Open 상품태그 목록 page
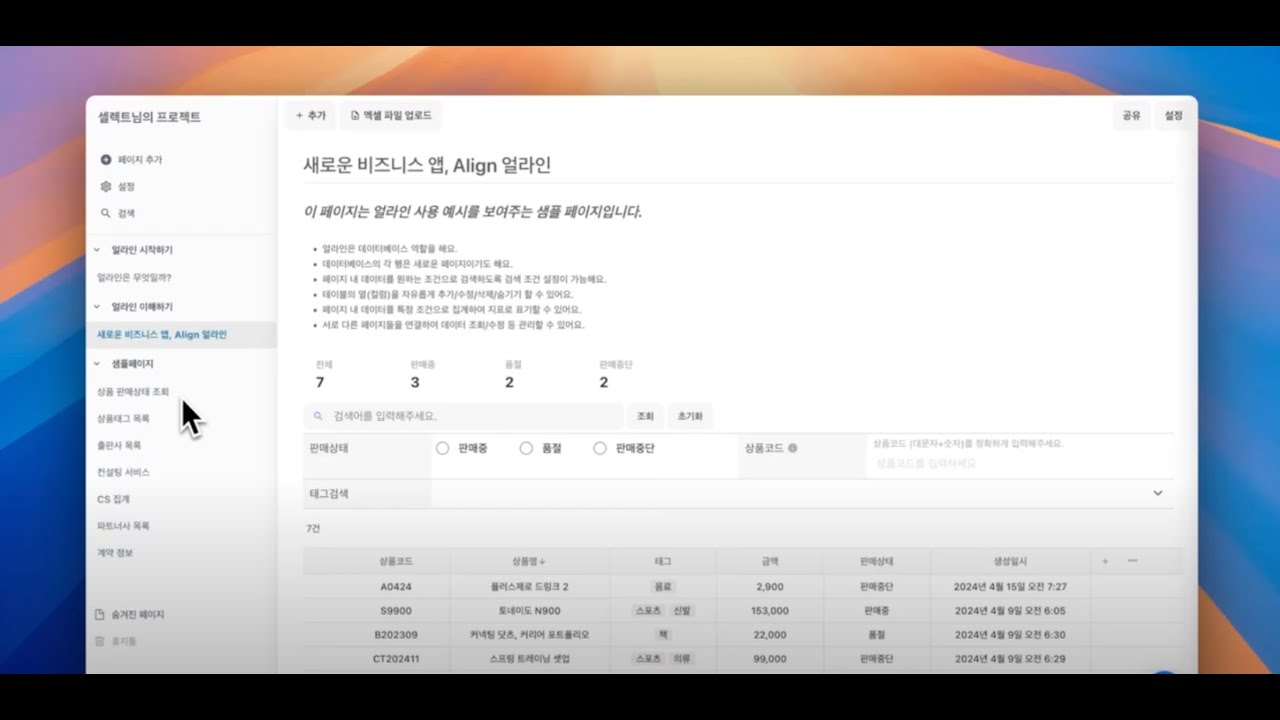The height and width of the screenshot is (720, 1280). [x=123, y=419]
